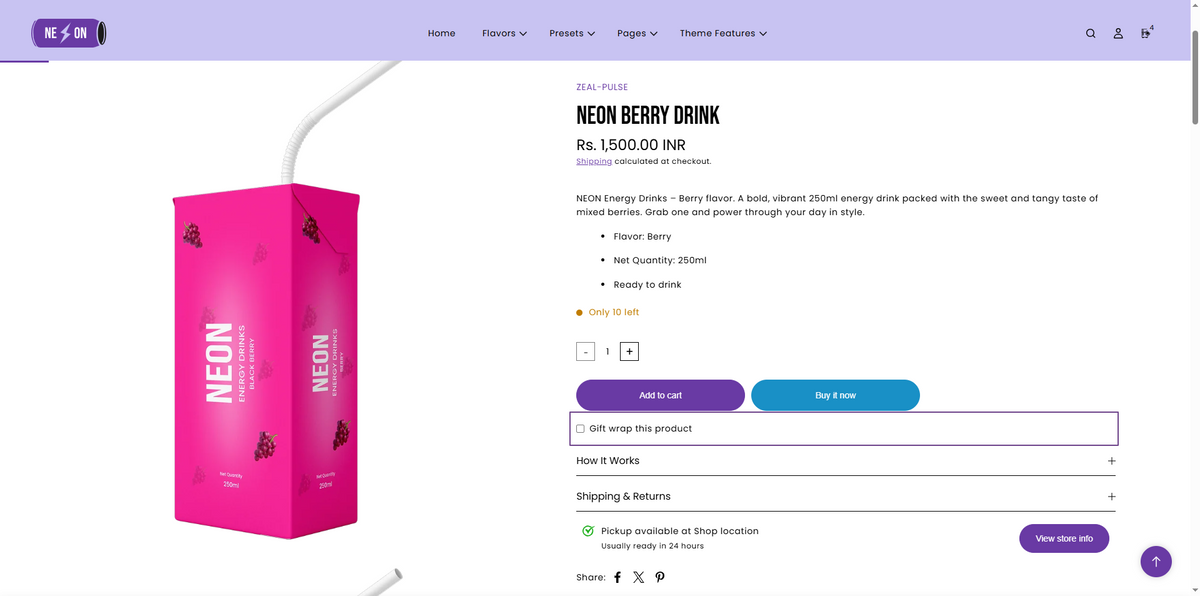Expand the Shipping & Returns section

pos(846,496)
